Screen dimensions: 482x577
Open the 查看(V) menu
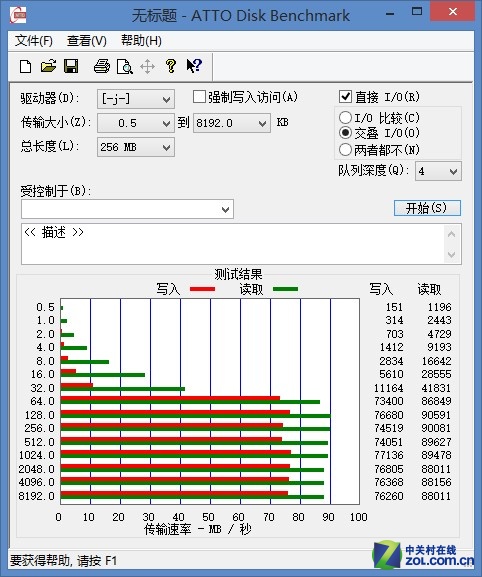[86, 41]
